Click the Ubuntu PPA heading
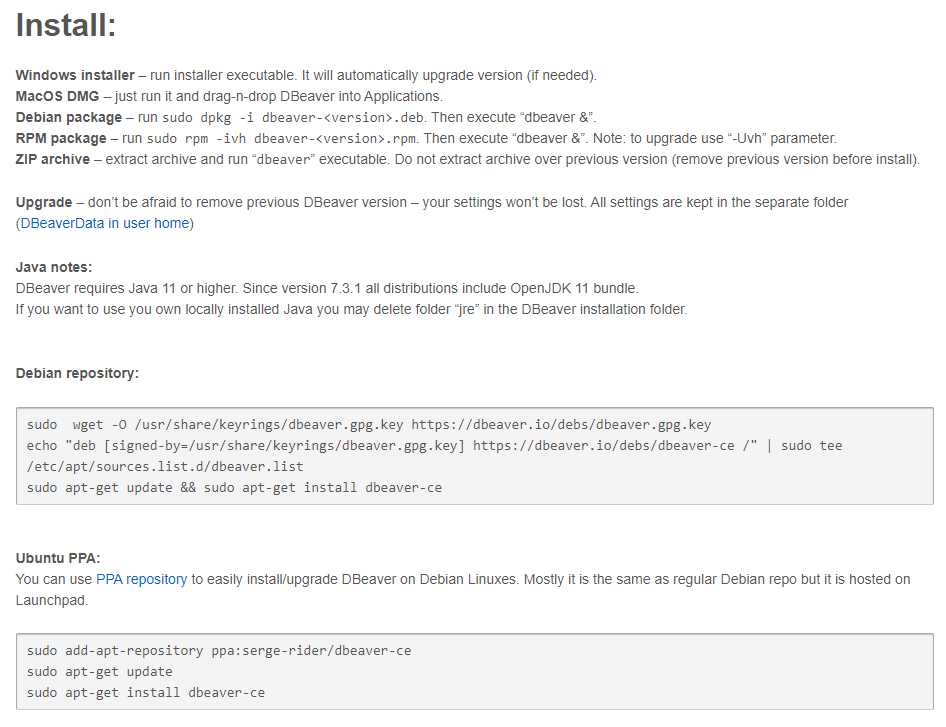This screenshot has height=727, width=946. (58, 558)
